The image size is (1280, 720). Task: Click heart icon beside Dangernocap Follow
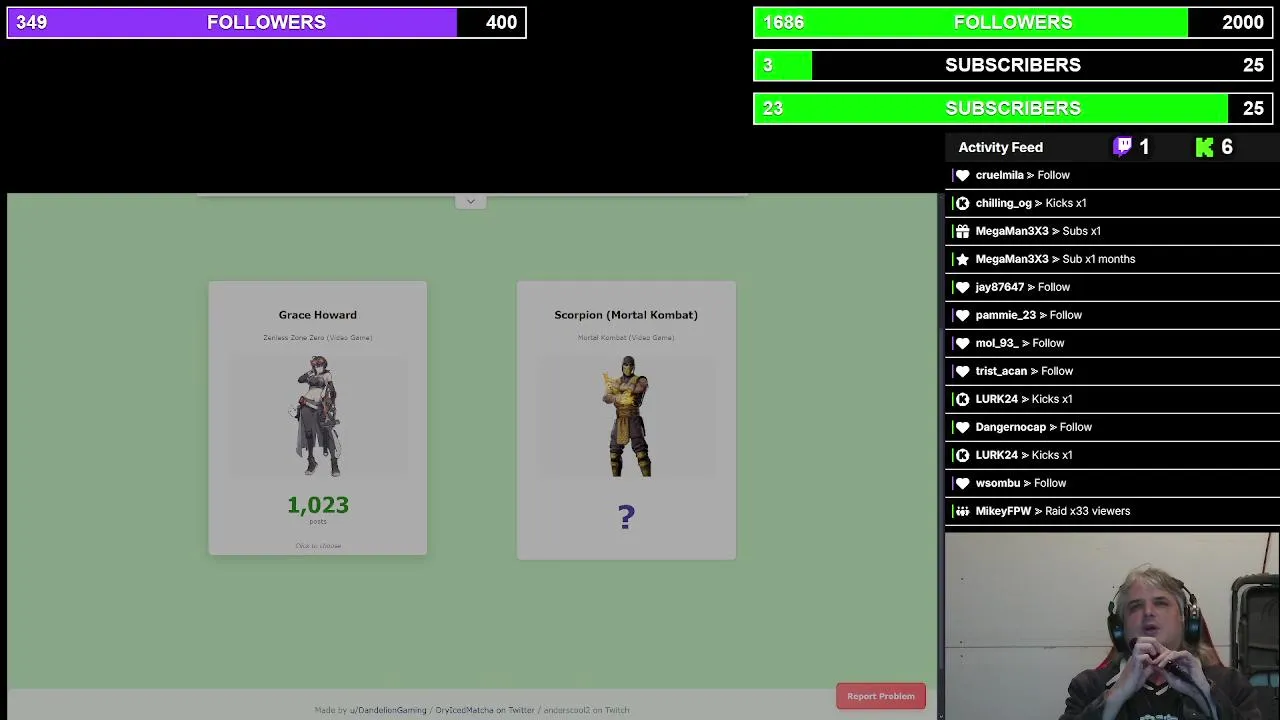[962, 427]
